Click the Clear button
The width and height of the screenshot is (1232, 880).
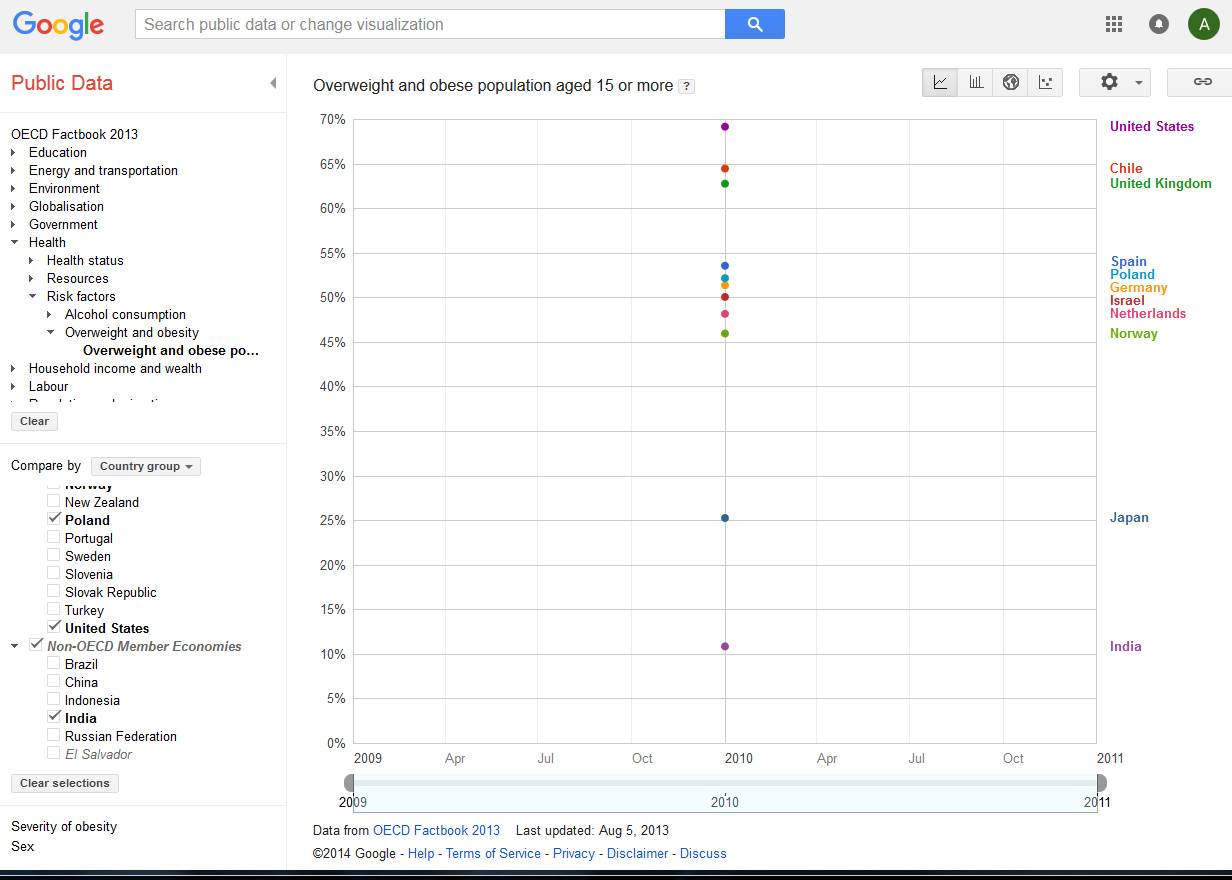tap(34, 421)
